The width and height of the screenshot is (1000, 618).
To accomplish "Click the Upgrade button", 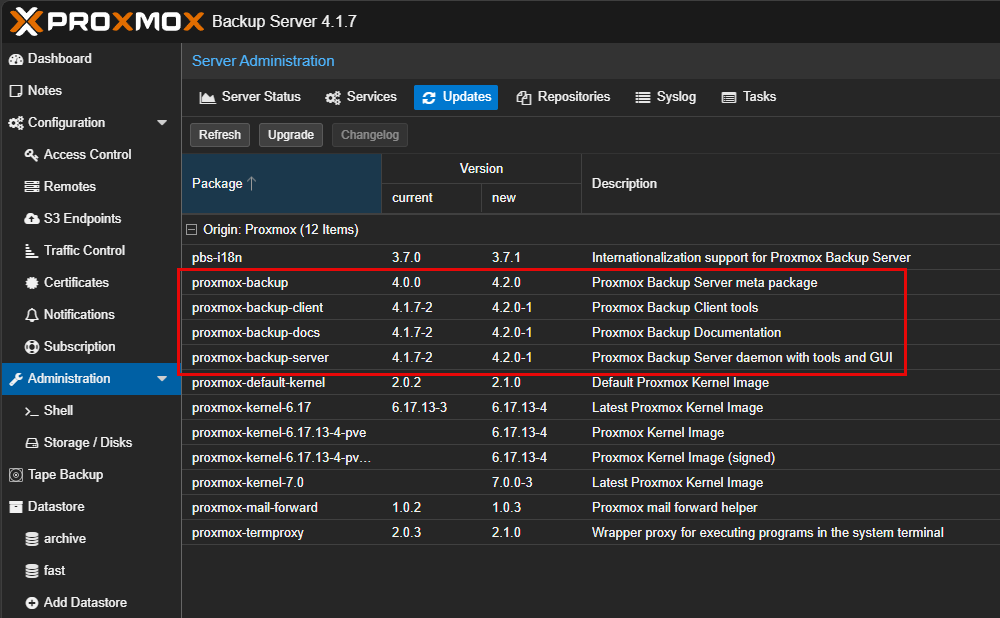I will point(291,135).
